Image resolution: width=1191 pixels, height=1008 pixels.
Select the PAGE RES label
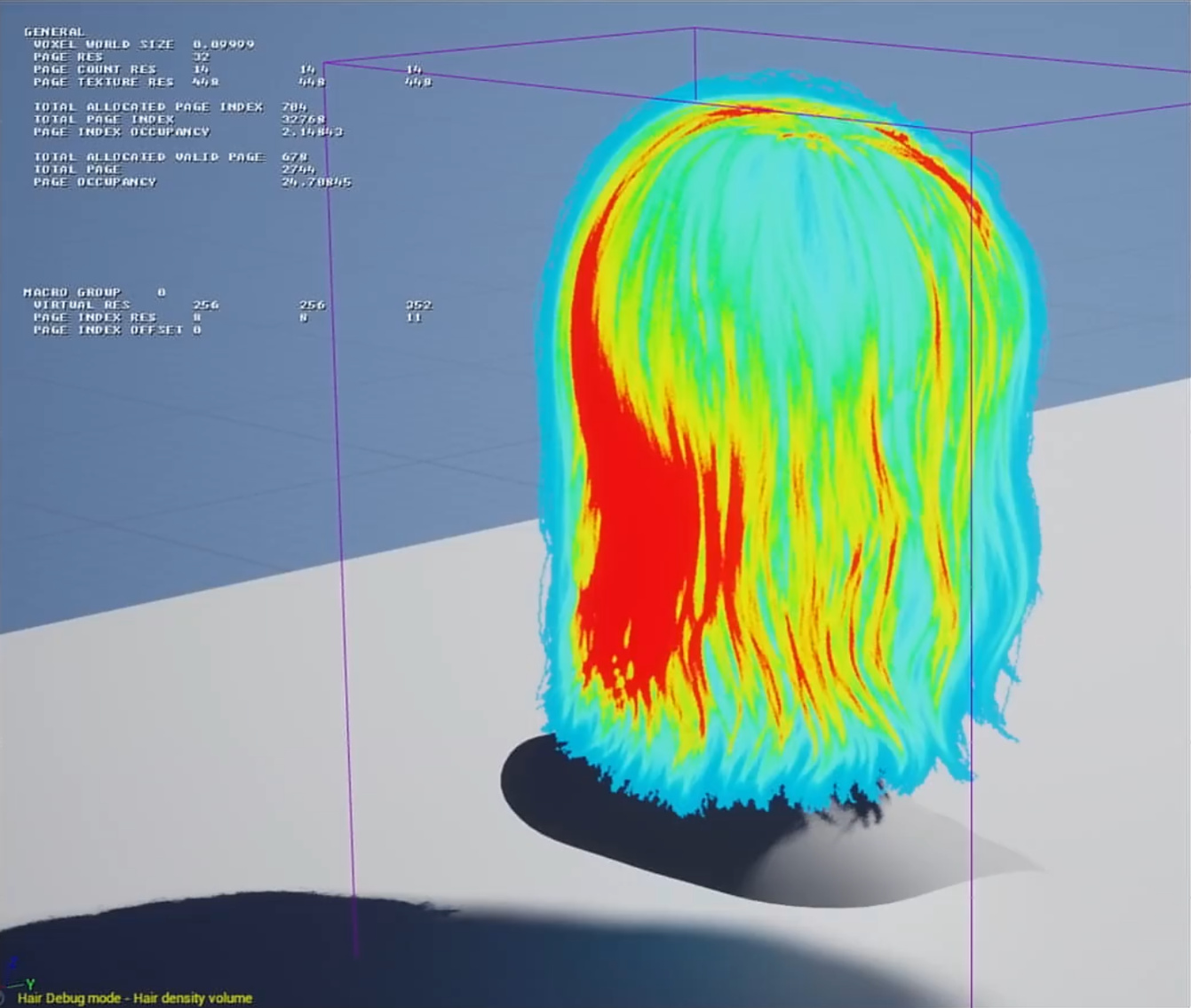coord(67,57)
